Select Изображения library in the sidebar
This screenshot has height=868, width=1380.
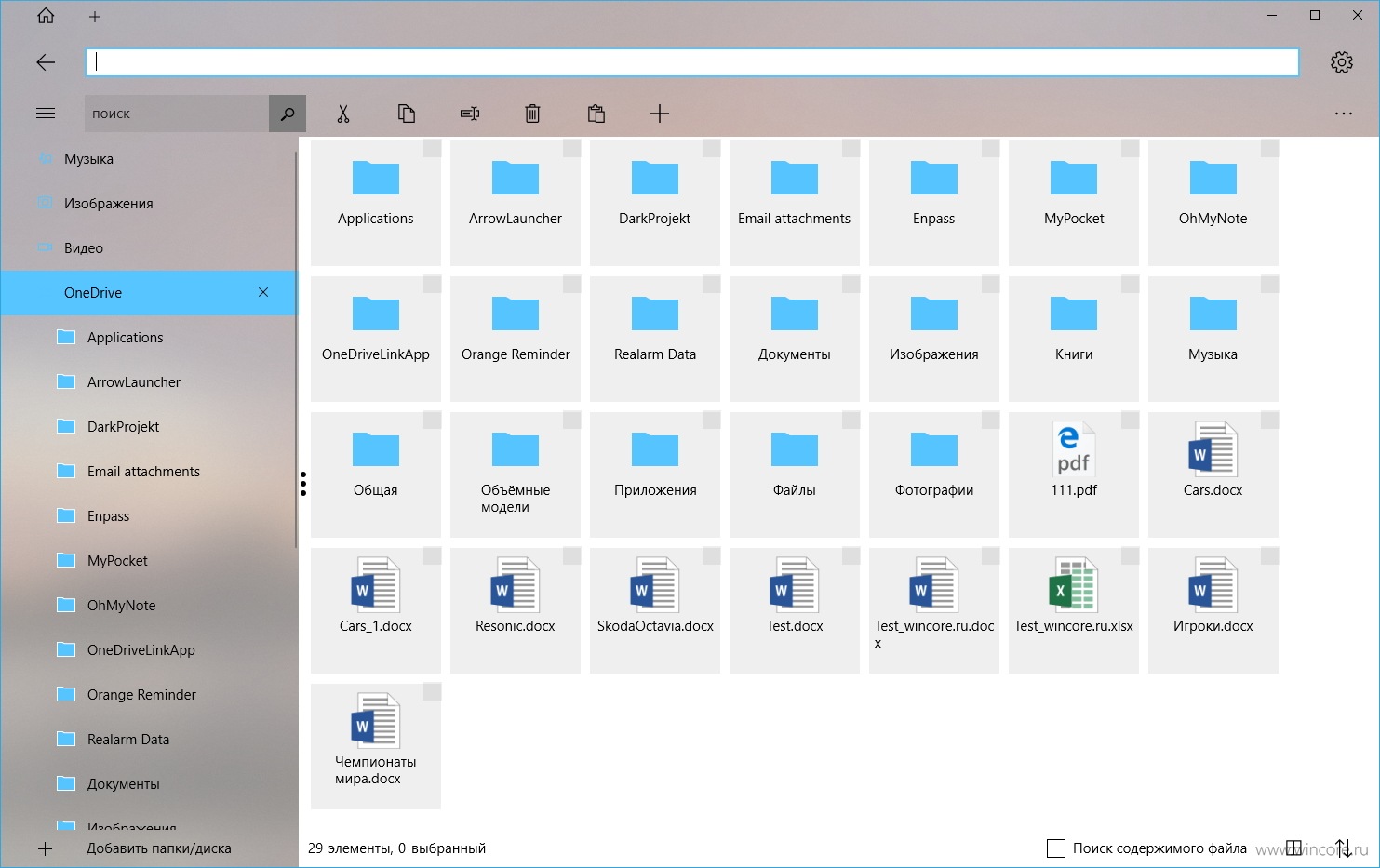click(149, 204)
